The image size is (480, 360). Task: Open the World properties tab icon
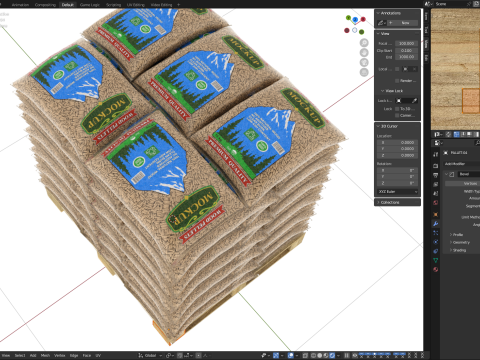click(x=436, y=203)
